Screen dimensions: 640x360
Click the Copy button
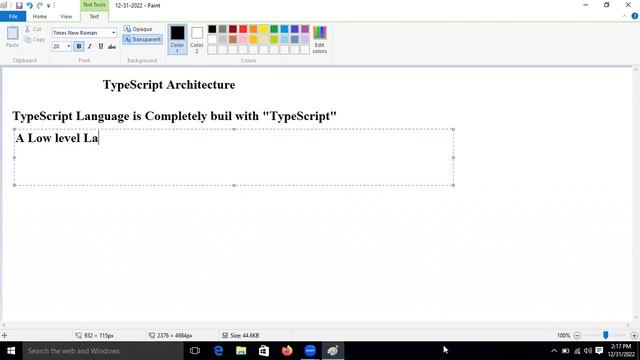click(x=34, y=40)
